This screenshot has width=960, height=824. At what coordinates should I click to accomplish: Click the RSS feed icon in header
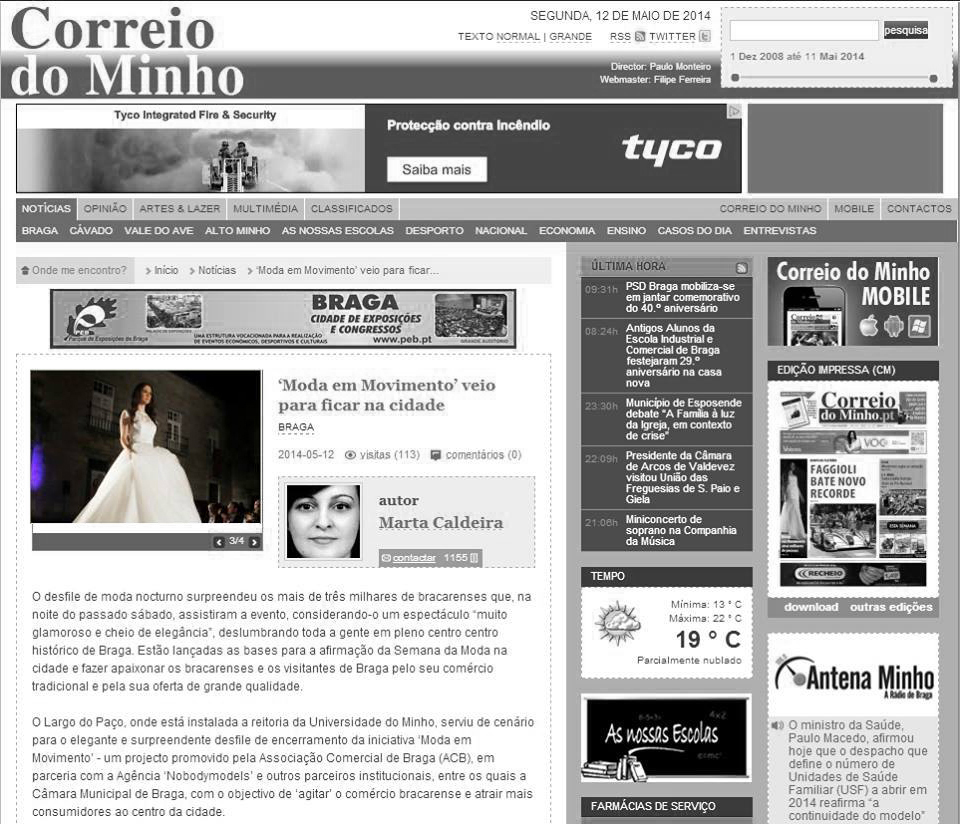pos(639,37)
